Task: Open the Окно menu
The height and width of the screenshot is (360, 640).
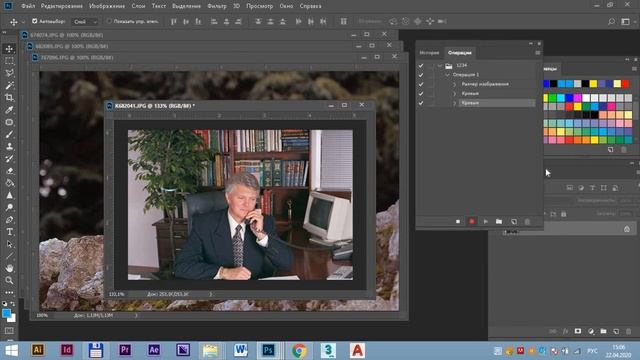Action: click(286, 6)
